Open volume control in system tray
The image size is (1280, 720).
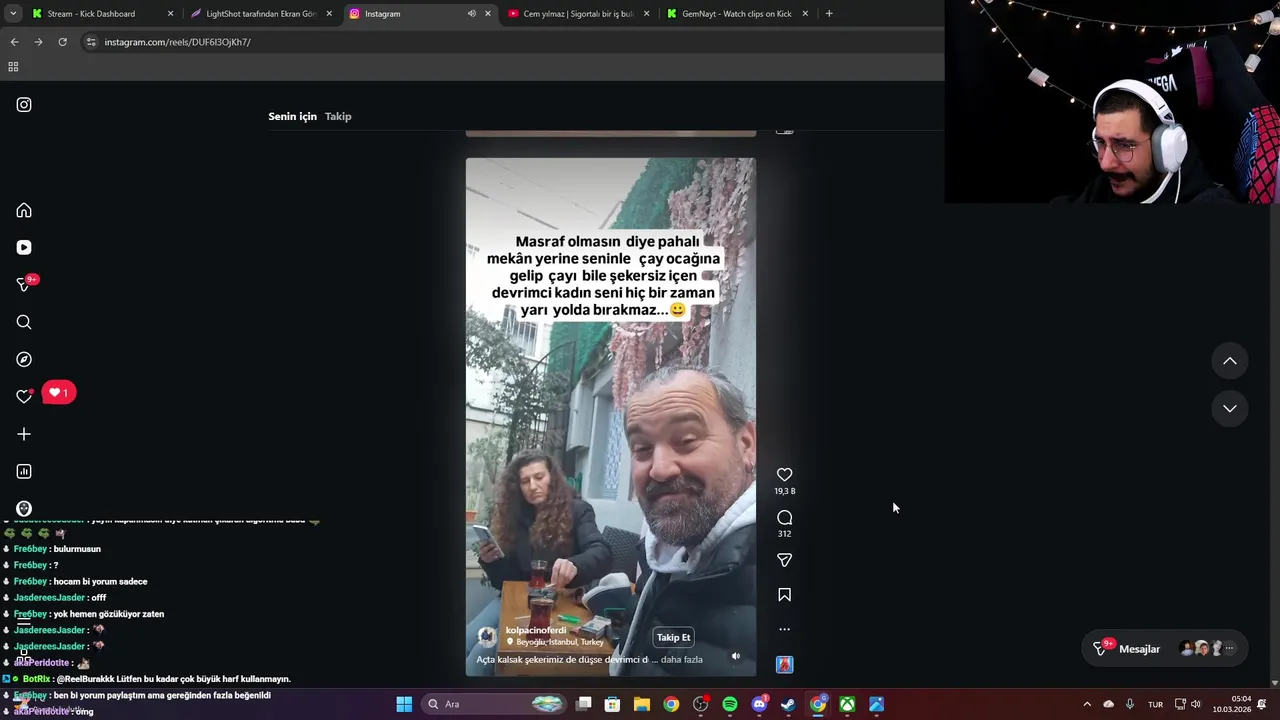[x=1196, y=704]
